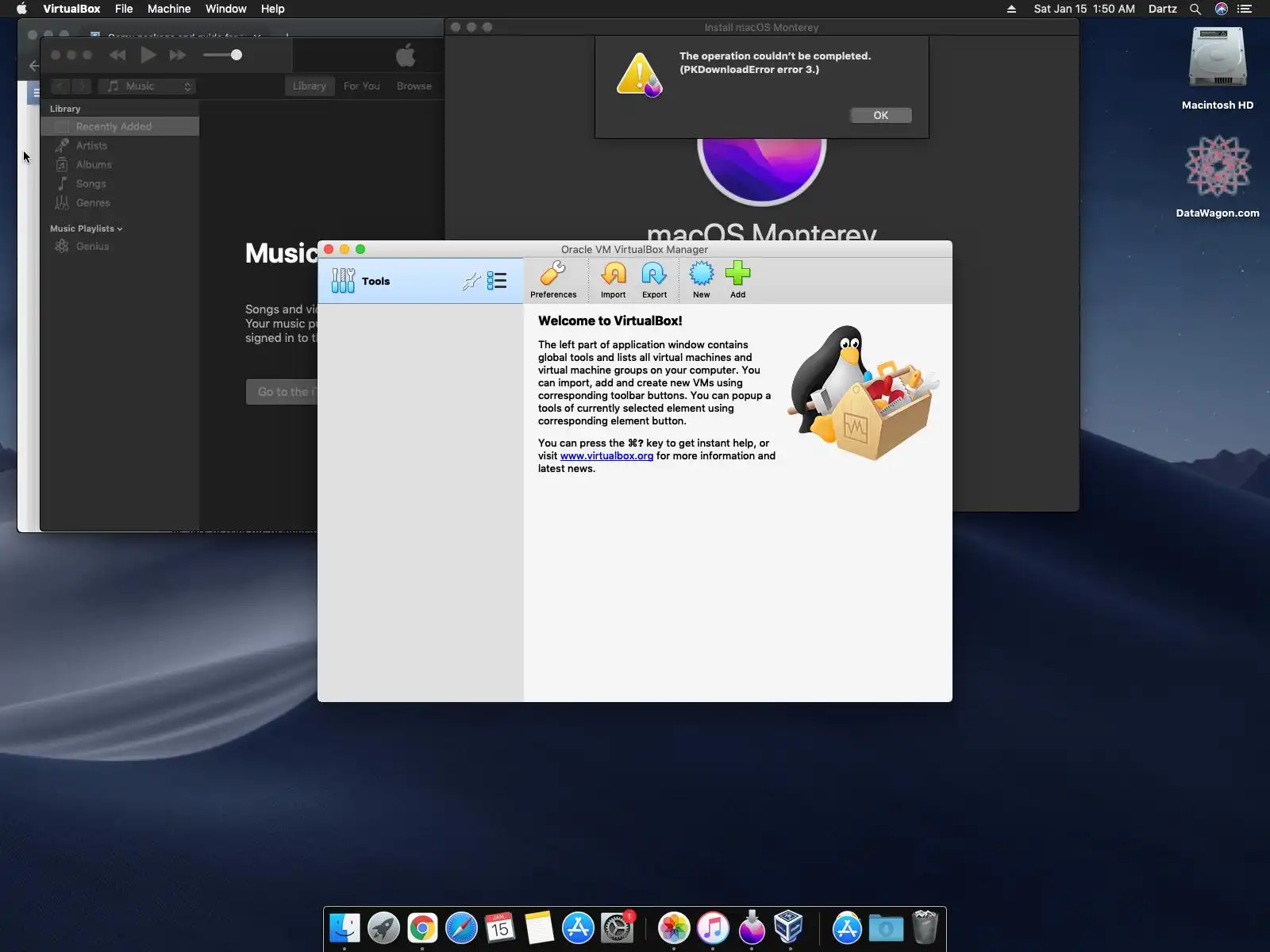The height and width of the screenshot is (952, 1270).
Task: Select the Tools item in VirtualBox Manager
Action: pos(421,281)
